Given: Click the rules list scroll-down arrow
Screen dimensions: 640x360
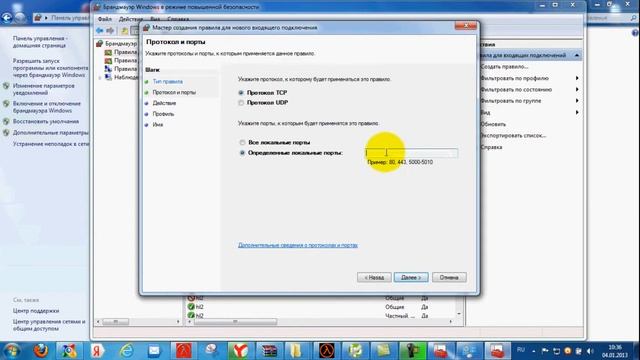Looking at the screenshot, I should point(459,314).
